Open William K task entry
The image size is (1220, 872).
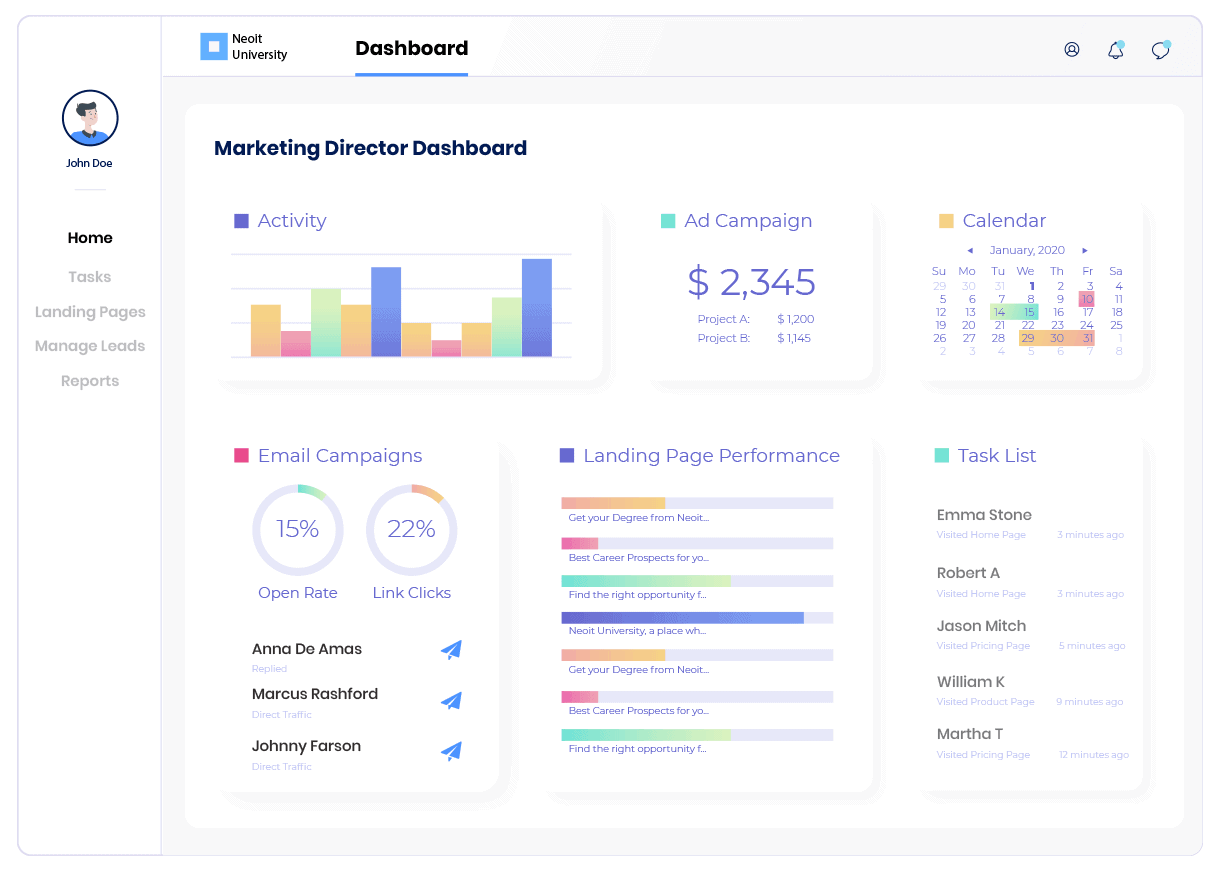(1030, 690)
